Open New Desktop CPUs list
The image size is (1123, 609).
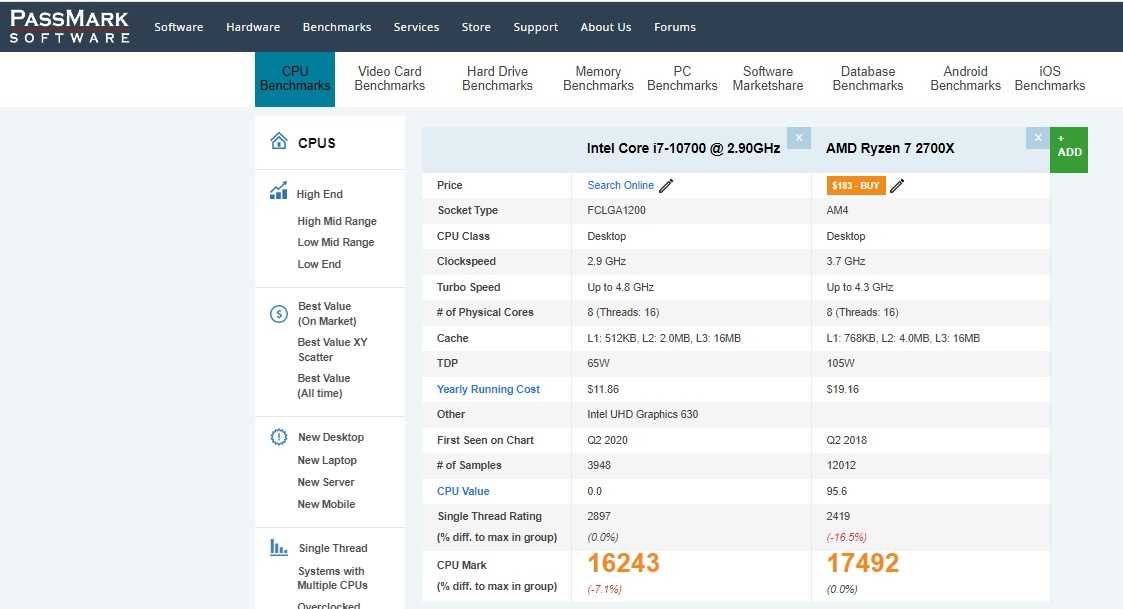[331, 437]
